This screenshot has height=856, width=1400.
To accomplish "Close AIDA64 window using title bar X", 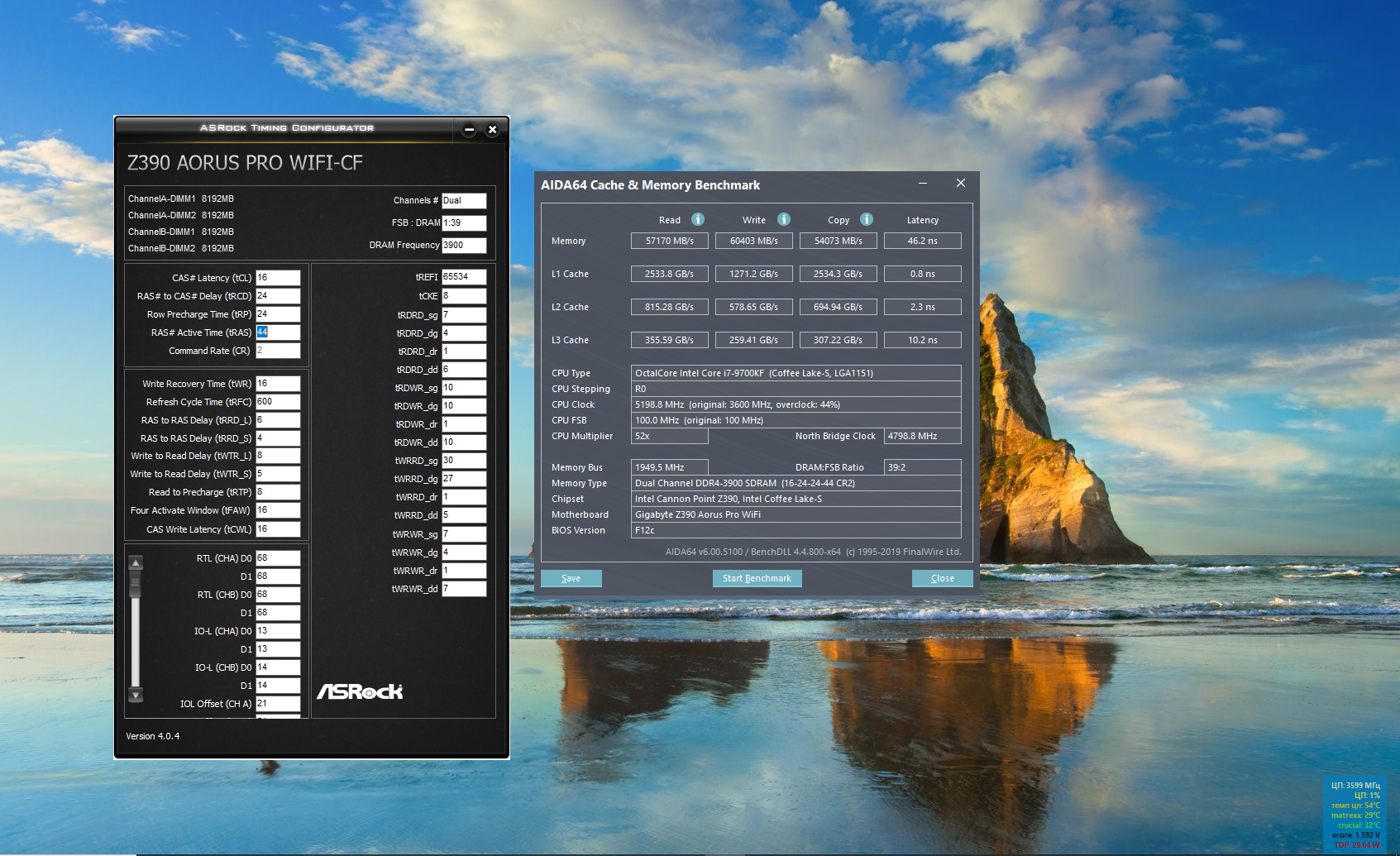I will click(961, 184).
